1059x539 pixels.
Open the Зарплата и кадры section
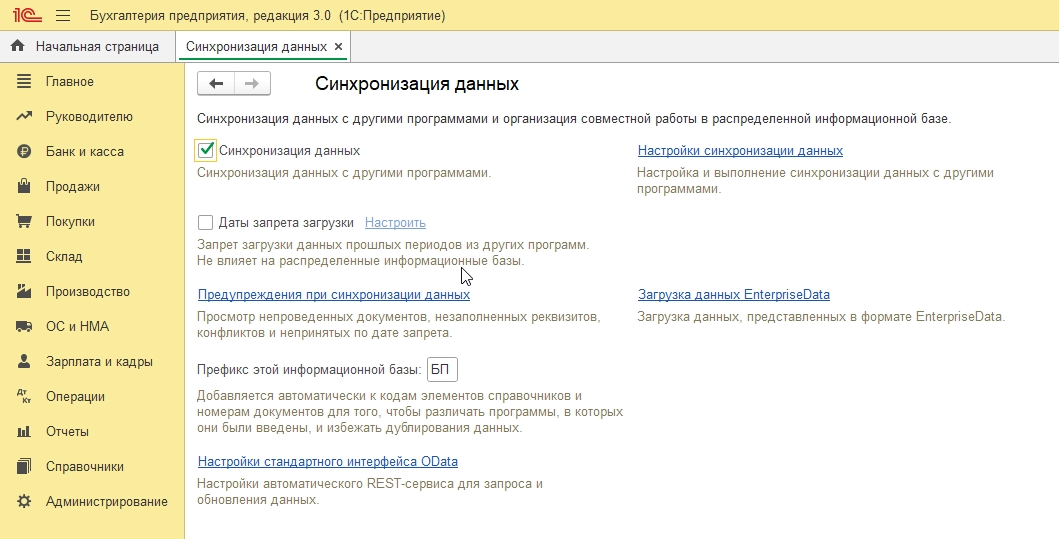[x=99, y=362]
